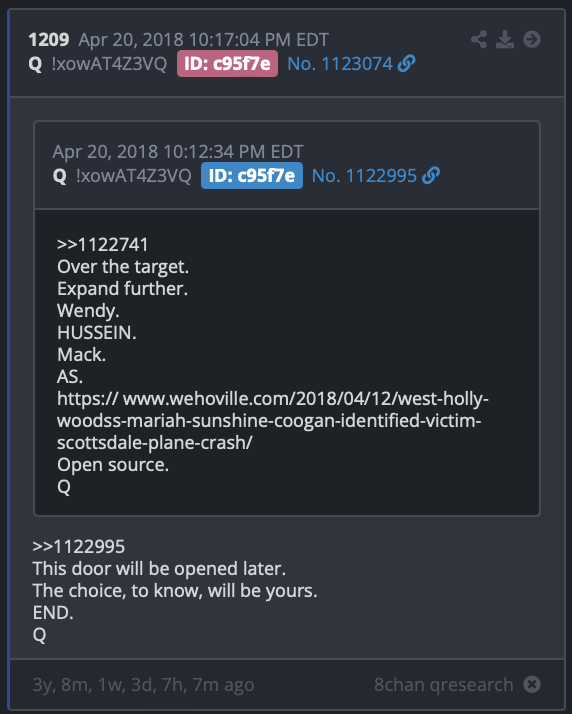Open quoted post No. 1122995 link

pos(364,176)
